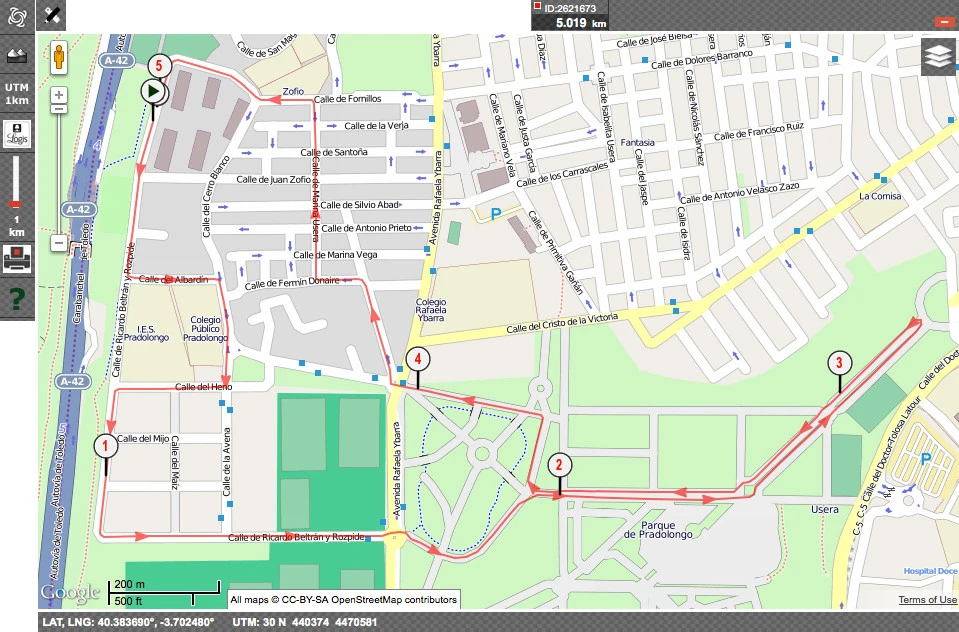959x632 pixels.
Task: Select kilometer marker 3 on route
Action: click(x=839, y=363)
